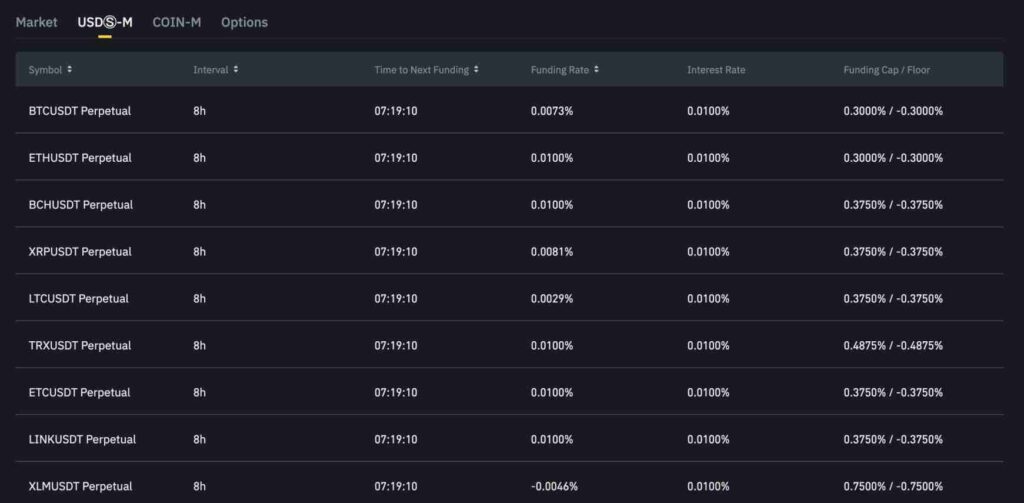Screen dimensions: 1024x503
Task: Open BTCUSDT Perpetual row
Action: click(x=509, y=111)
